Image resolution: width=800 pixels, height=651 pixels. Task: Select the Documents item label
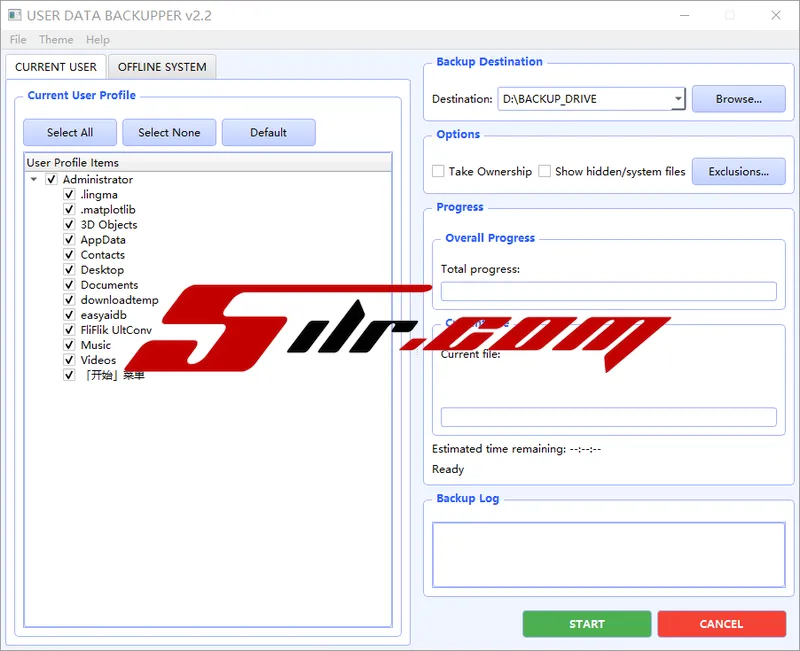pyautogui.click(x=109, y=285)
